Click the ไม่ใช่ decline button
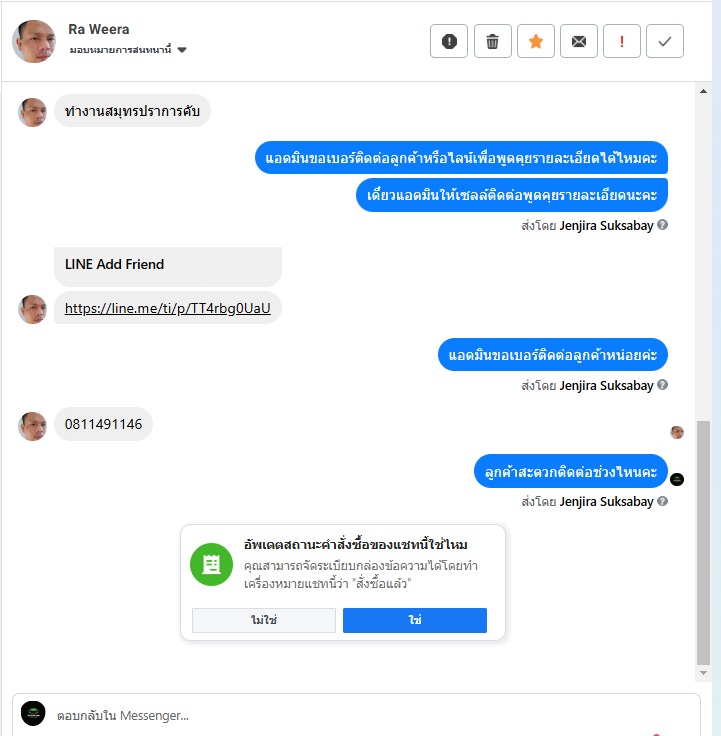Image resolution: width=721 pixels, height=736 pixels. (264, 620)
